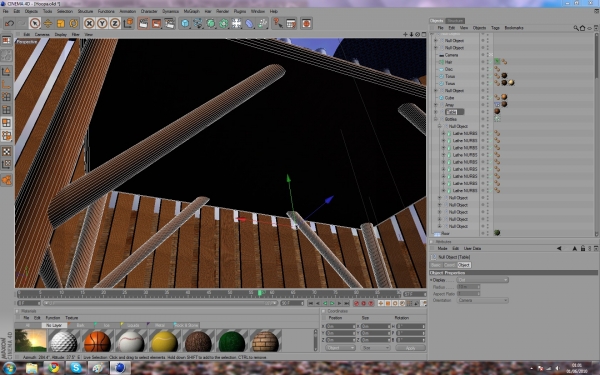
Task: Select the Hair object in tree
Action: click(448, 62)
